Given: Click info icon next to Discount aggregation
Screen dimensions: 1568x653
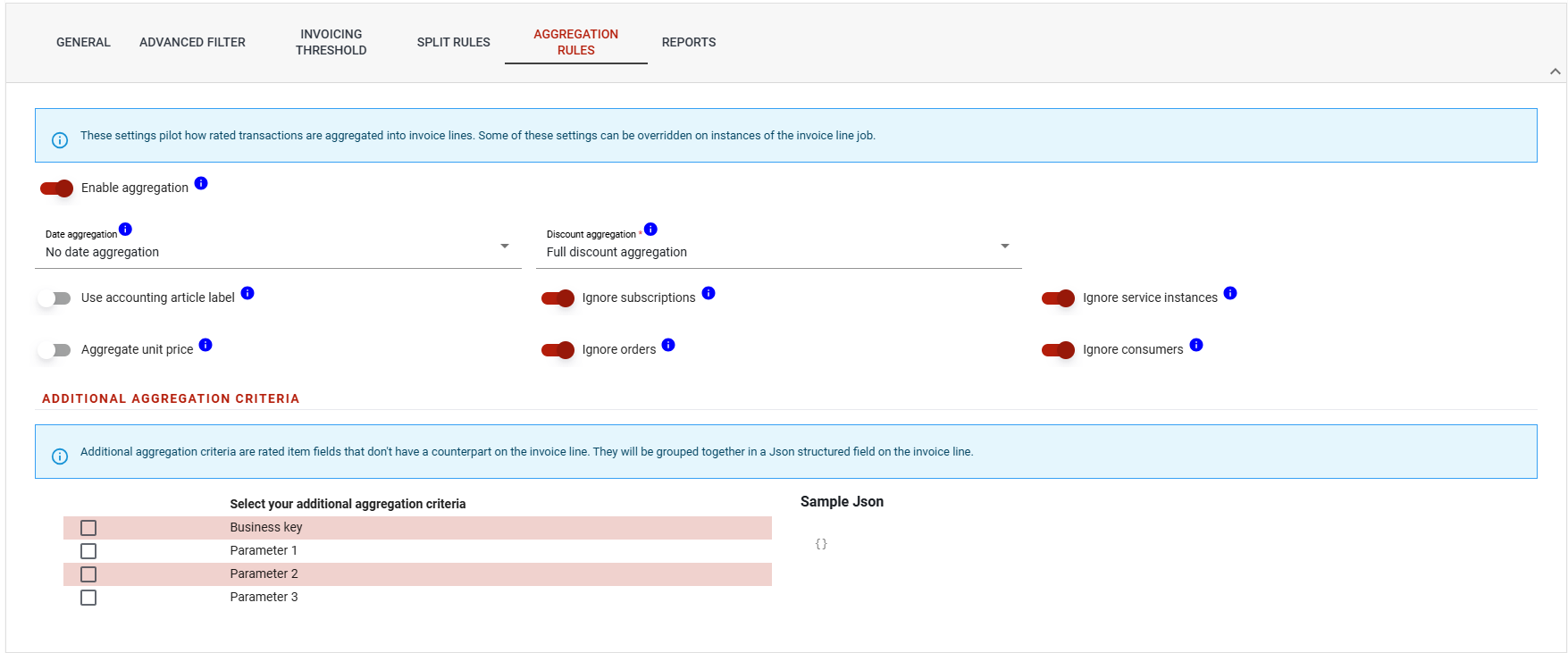Looking at the screenshot, I should (x=650, y=230).
